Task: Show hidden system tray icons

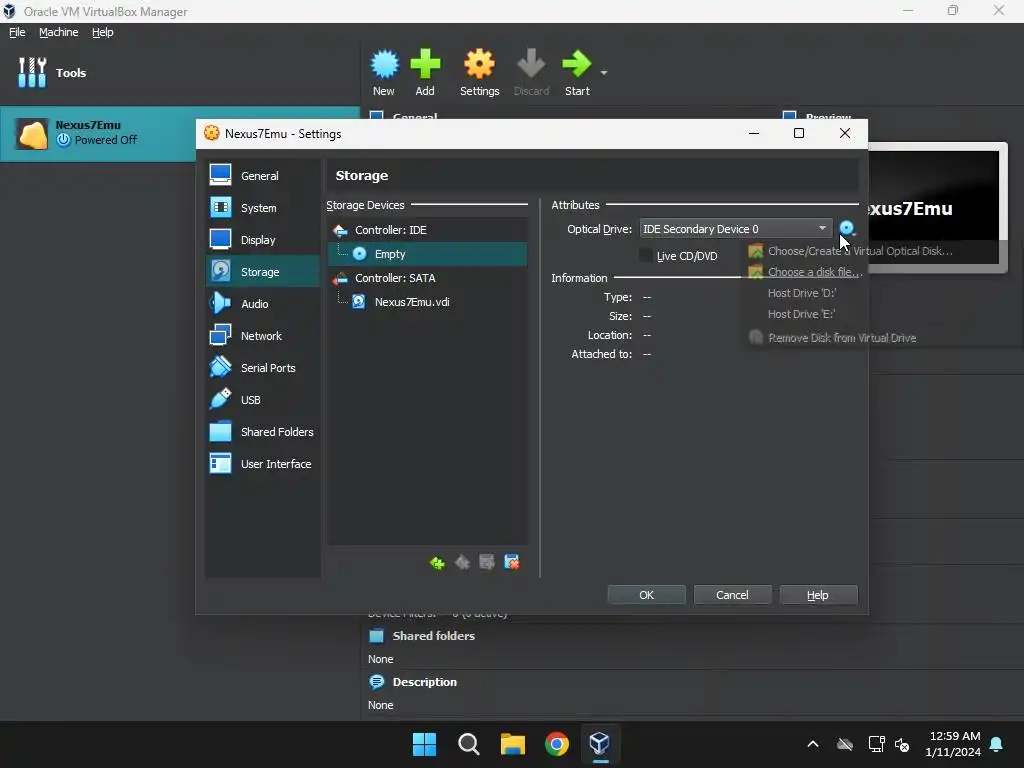Action: pyautogui.click(x=813, y=744)
